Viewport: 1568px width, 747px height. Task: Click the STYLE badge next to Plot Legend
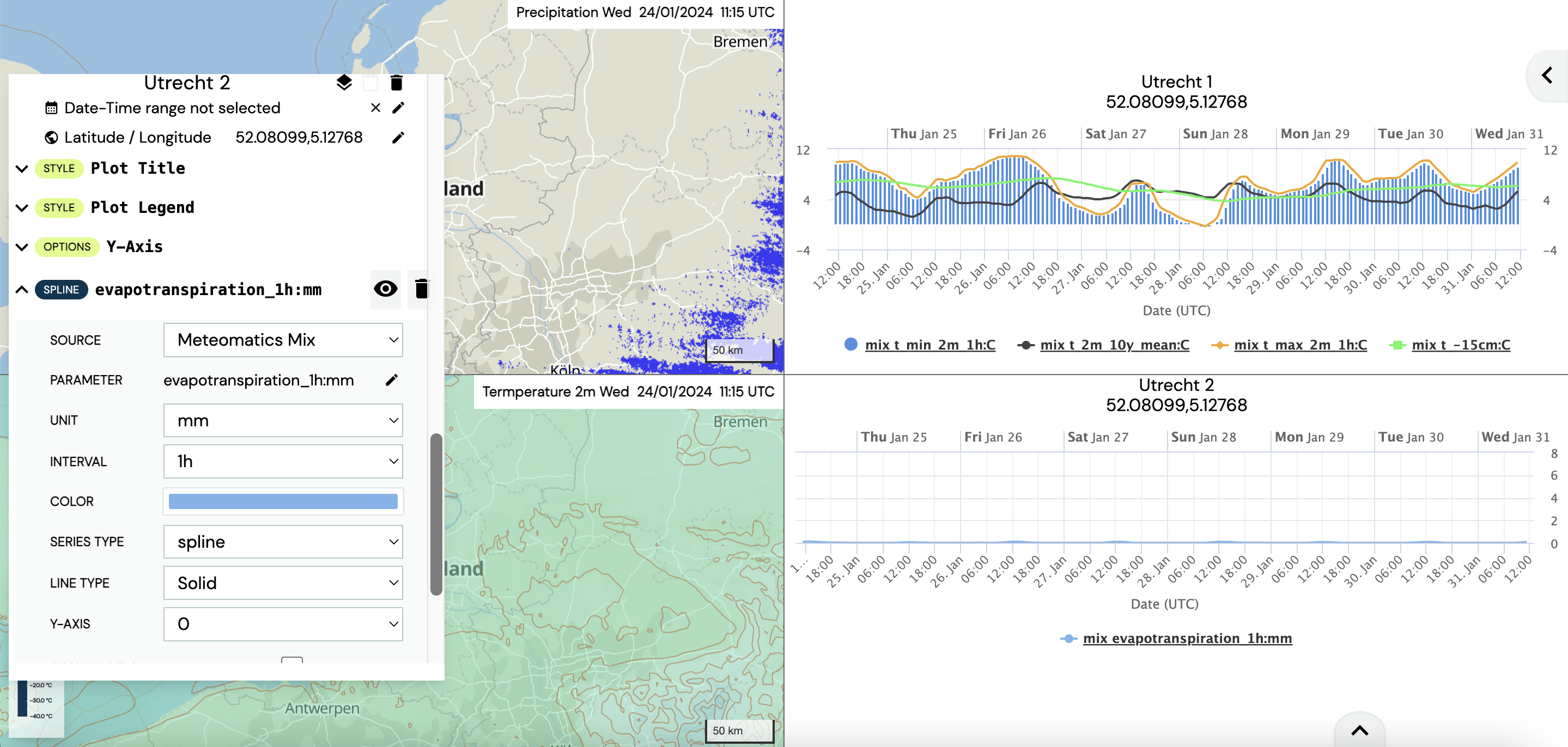[59, 208]
